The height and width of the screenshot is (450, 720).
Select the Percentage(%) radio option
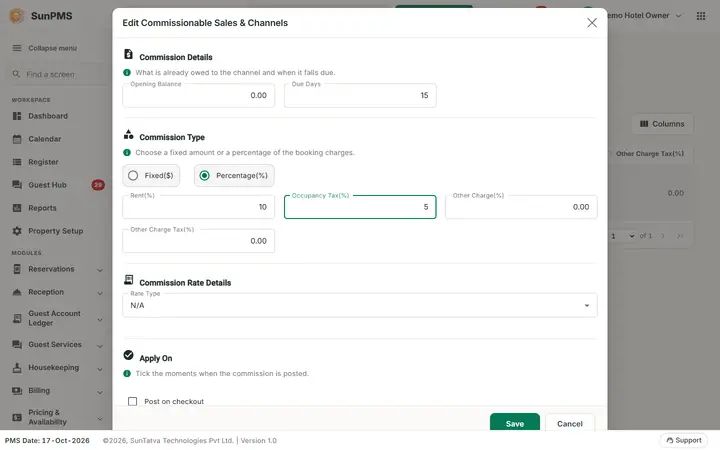[x=234, y=175]
